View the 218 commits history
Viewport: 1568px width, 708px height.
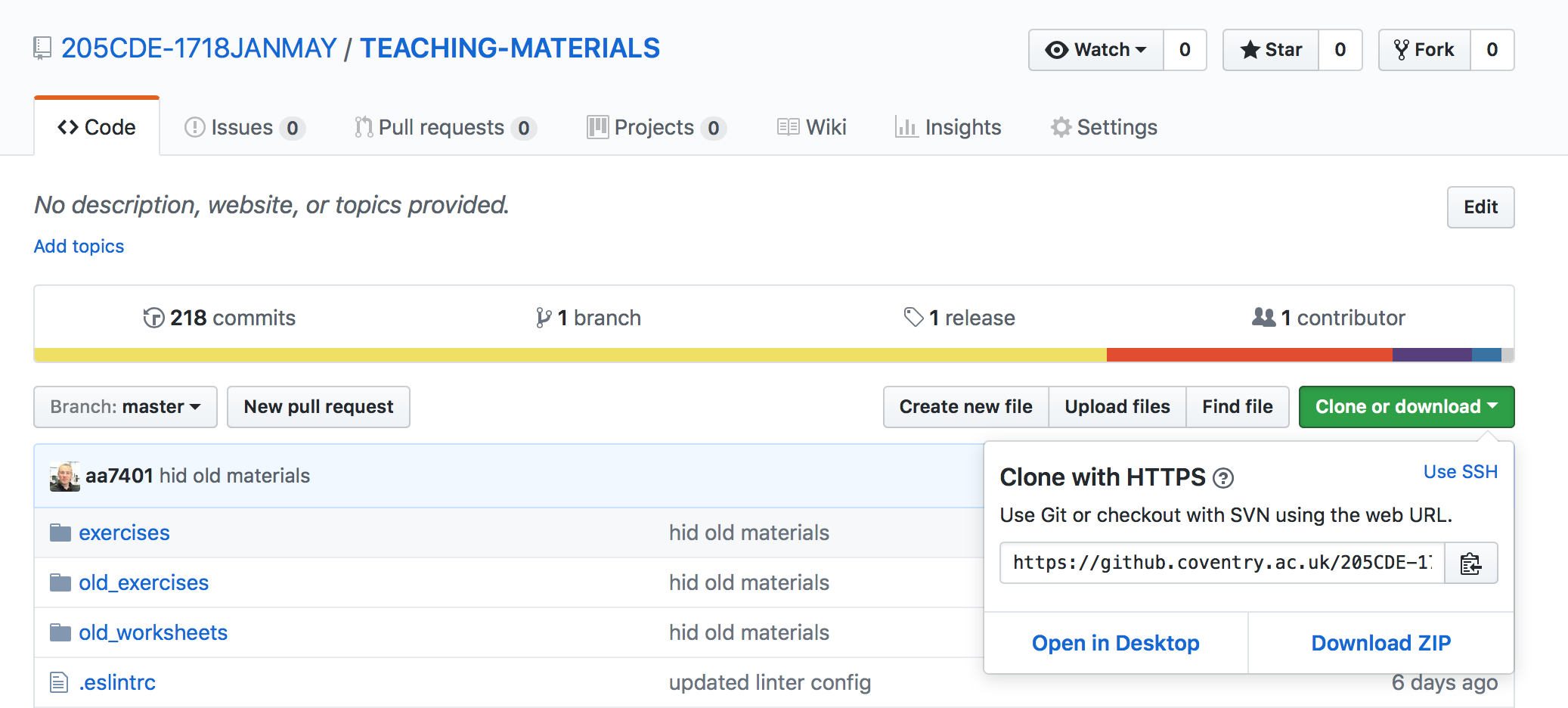coord(219,318)
